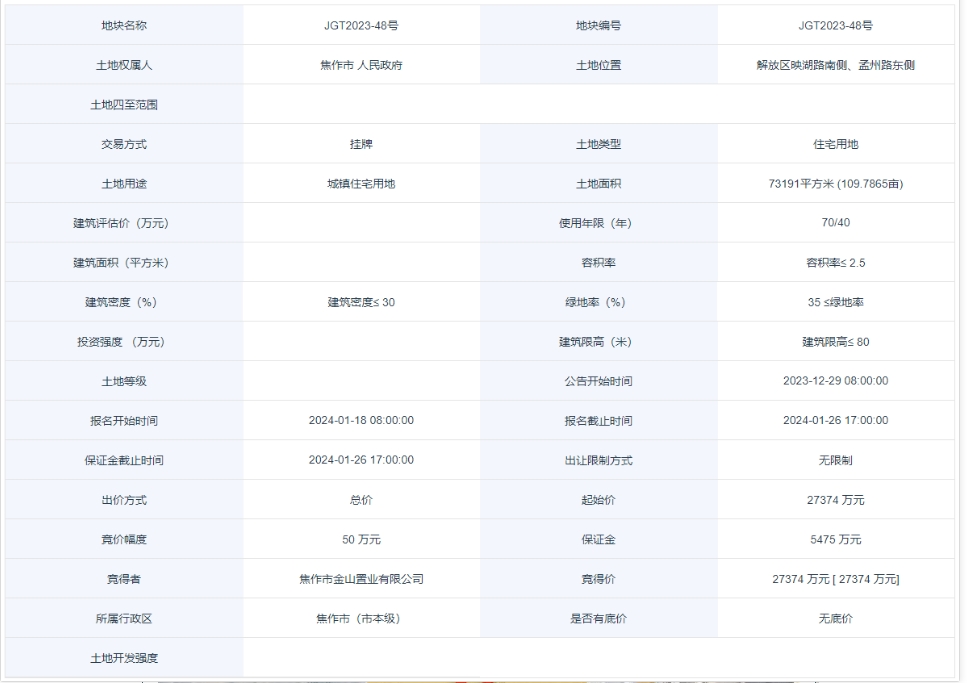Image resolution: width=969 pixels, height=683 pixels.
Task: Click the deposit amount 5475 万元
Action: click(x=835, y=540)
